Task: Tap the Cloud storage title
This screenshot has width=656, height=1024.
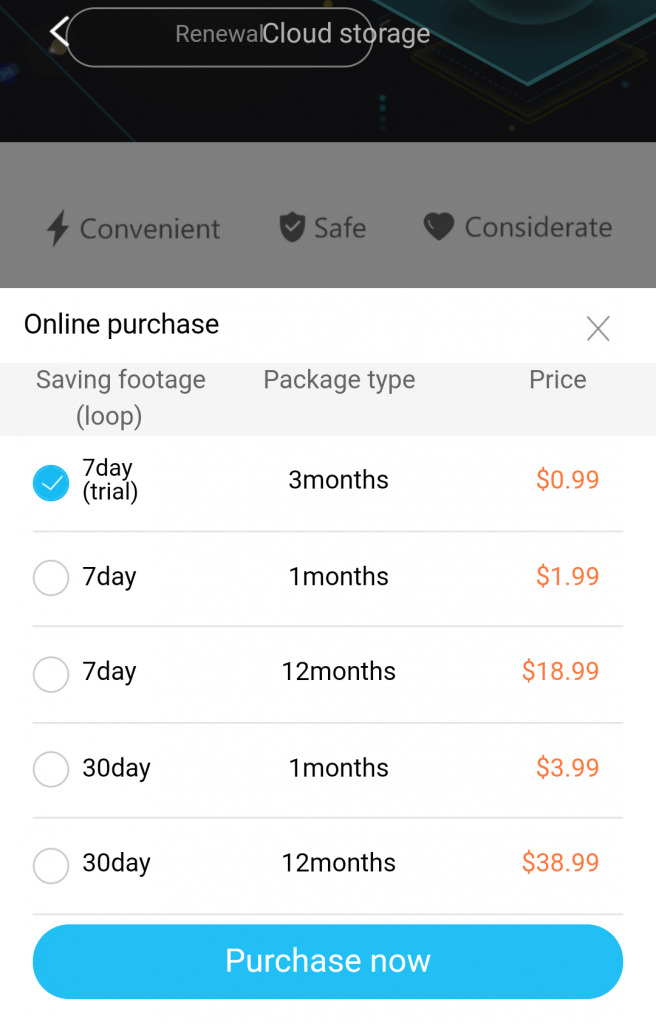Action: coord(346,34)
